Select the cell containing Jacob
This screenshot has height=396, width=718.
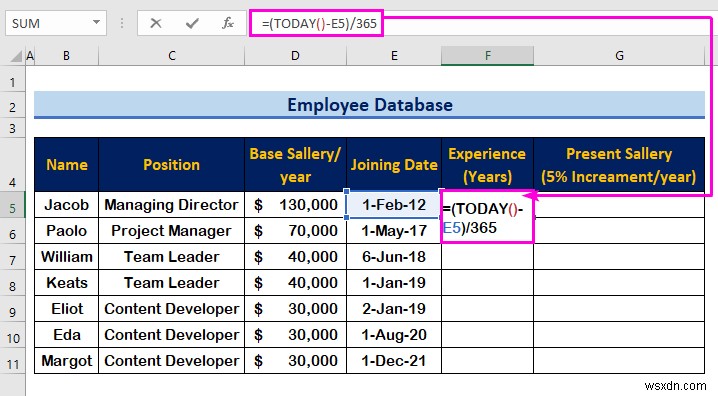pyautogui.click(x=66, y=205)
